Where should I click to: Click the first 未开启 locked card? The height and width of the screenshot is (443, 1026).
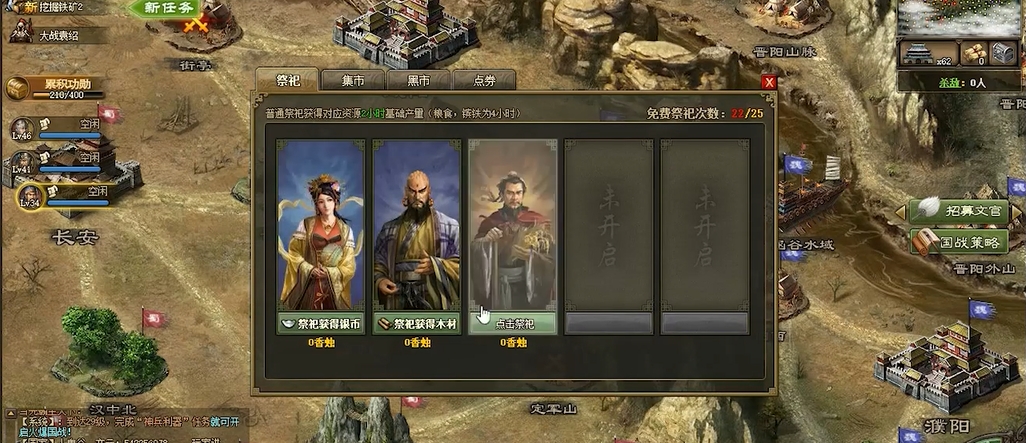609,224
